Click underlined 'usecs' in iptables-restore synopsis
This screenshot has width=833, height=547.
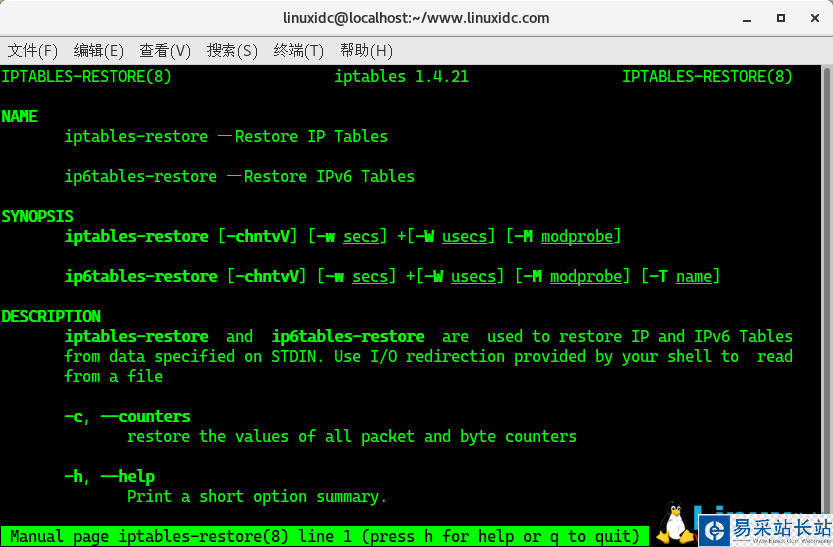464,236
